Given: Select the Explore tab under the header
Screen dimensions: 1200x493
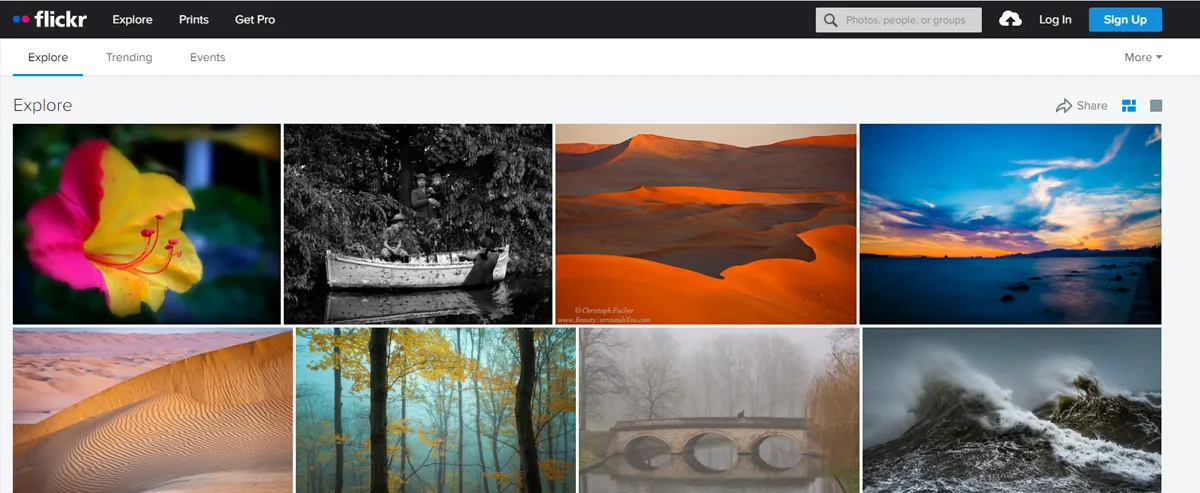Looking at the screenshot, I should click(x=48, y=57).
